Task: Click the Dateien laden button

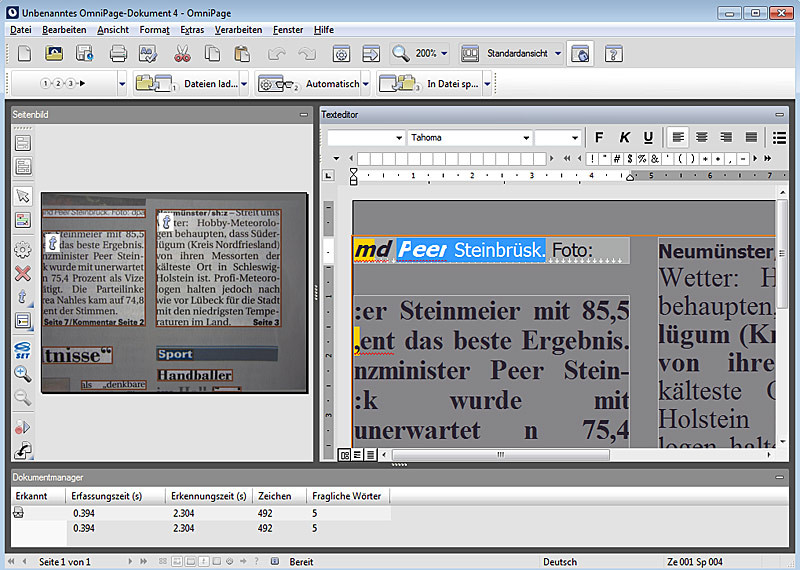Action: 187,84
